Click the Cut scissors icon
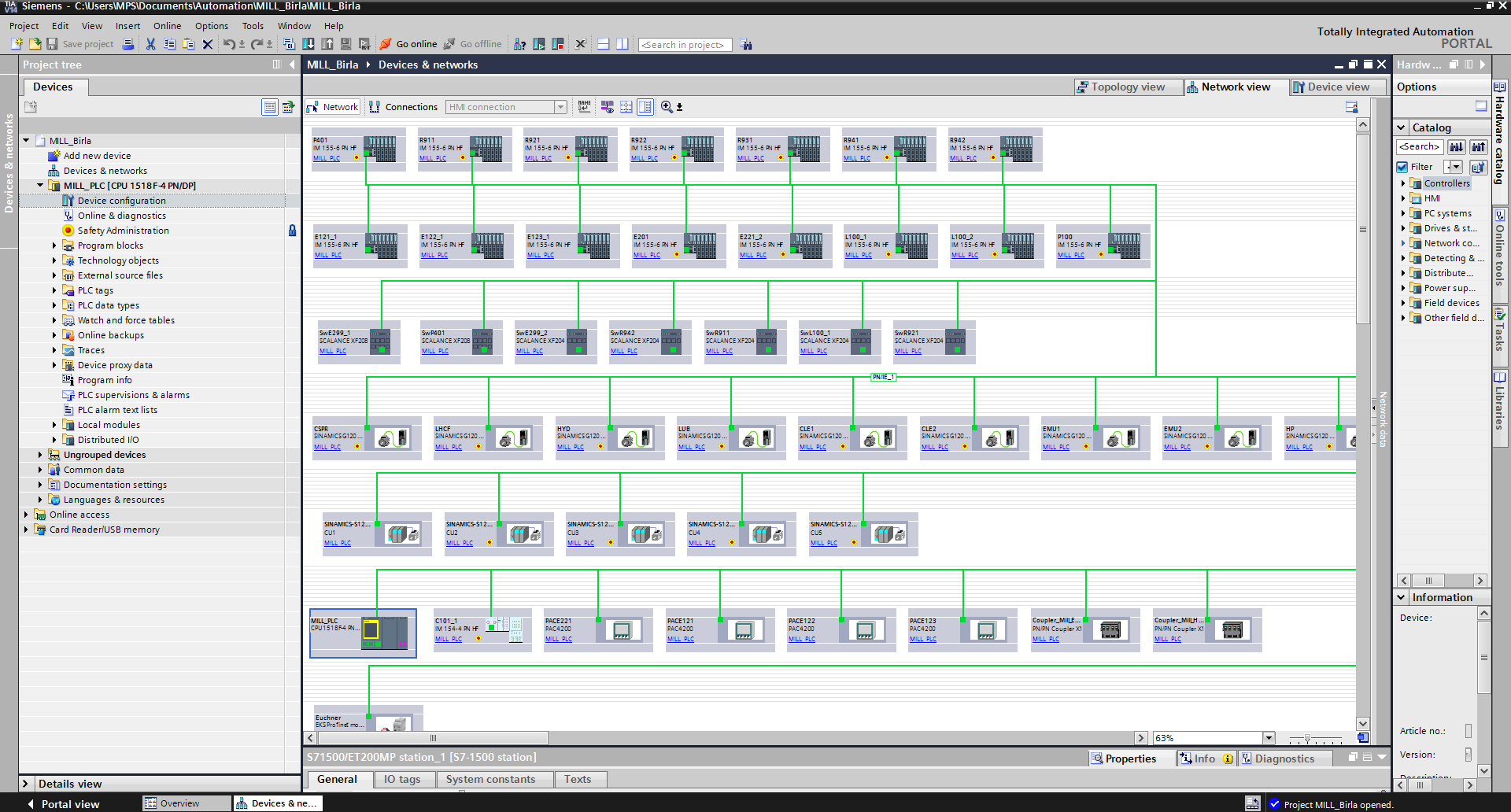This screenshot has width=1511, height=812. click(150, 44)
